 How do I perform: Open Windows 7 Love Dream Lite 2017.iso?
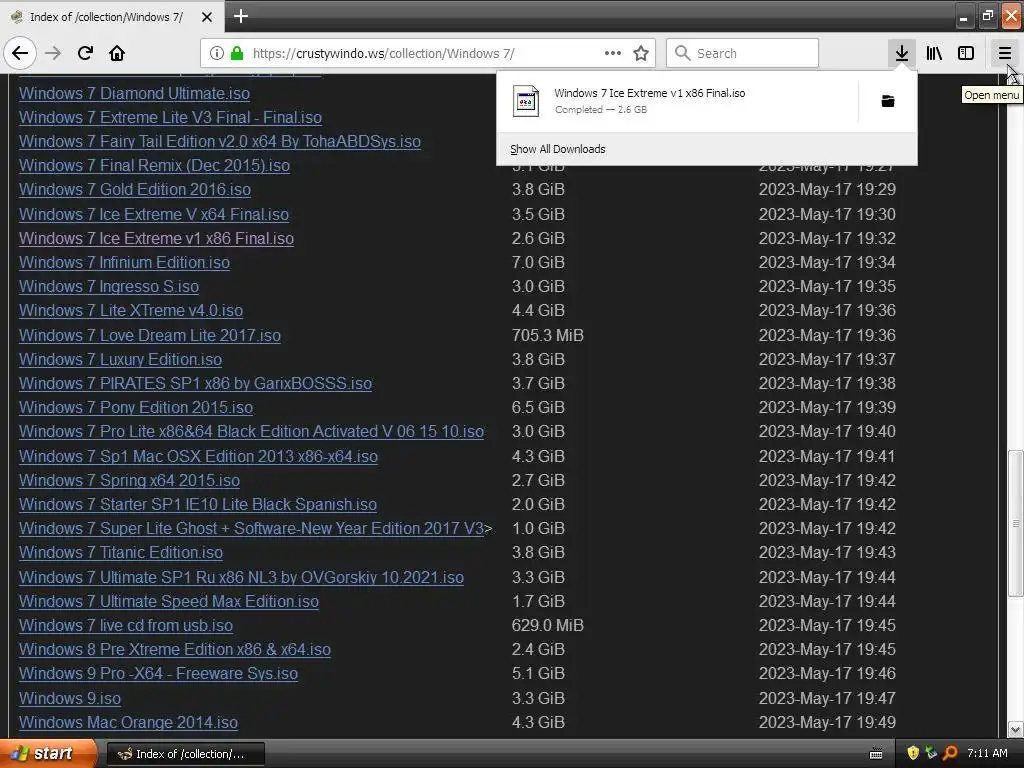150,336
